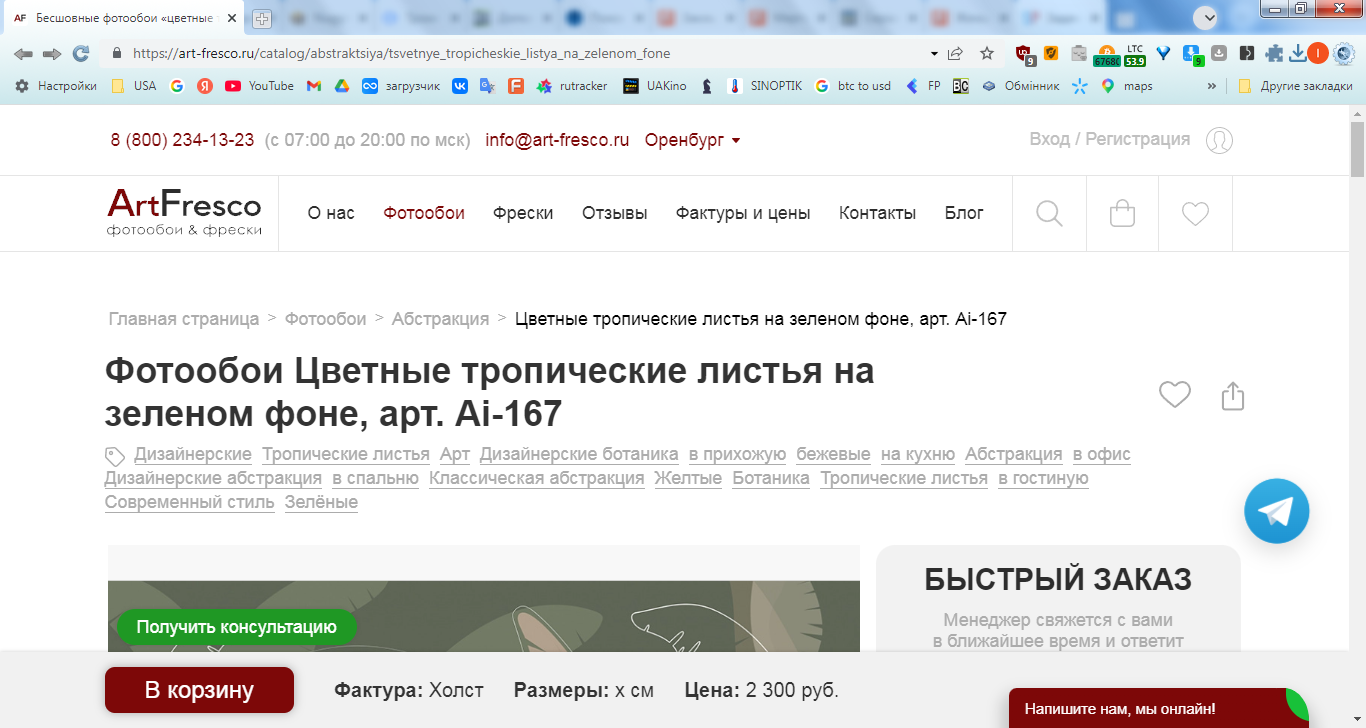Click the Получить консультацию button
This screenshot has height=728, width=1366.
(x=237, y=627)
